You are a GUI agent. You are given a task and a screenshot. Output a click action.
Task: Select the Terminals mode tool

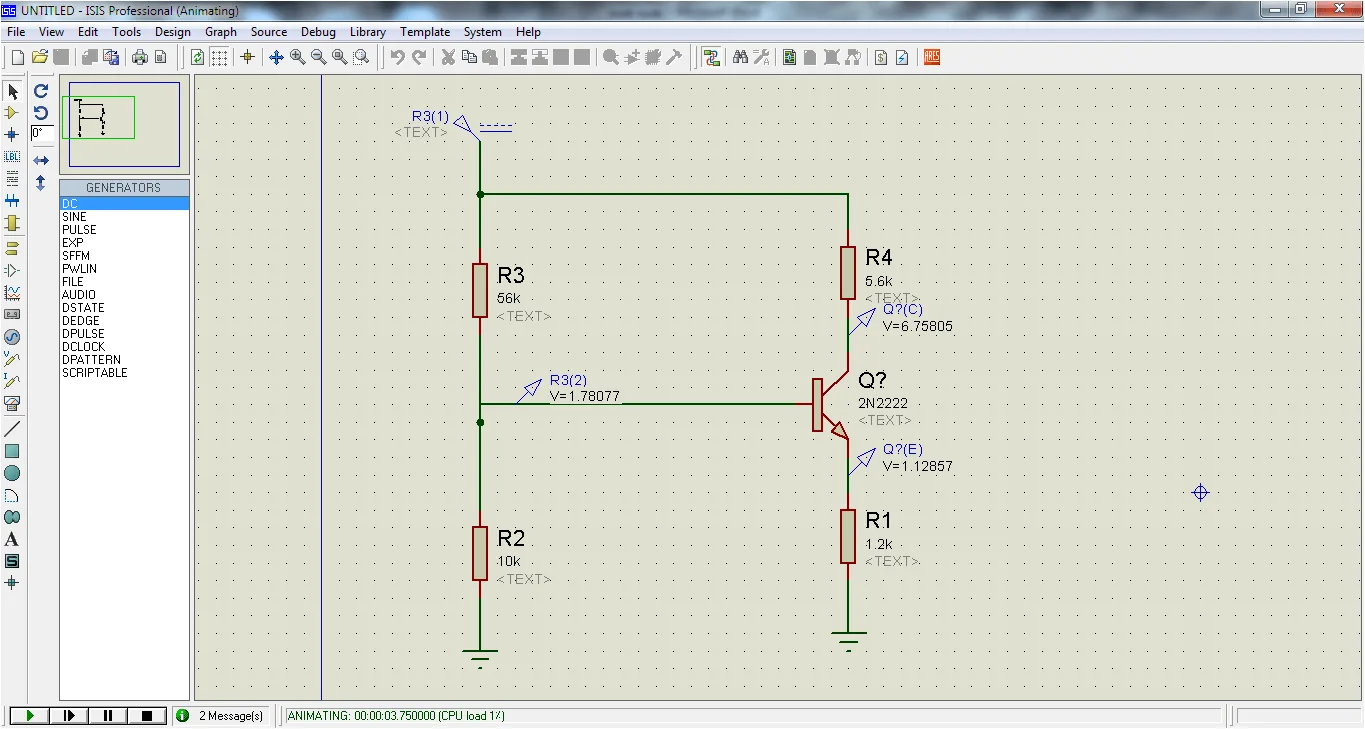point(13,248)
